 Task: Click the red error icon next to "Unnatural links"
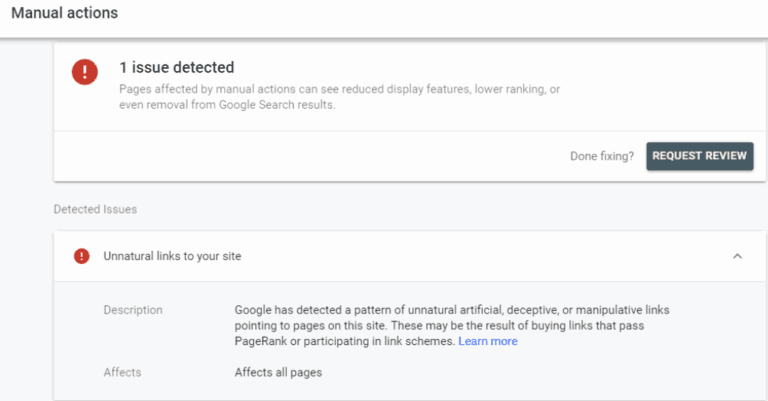point(82,256)
